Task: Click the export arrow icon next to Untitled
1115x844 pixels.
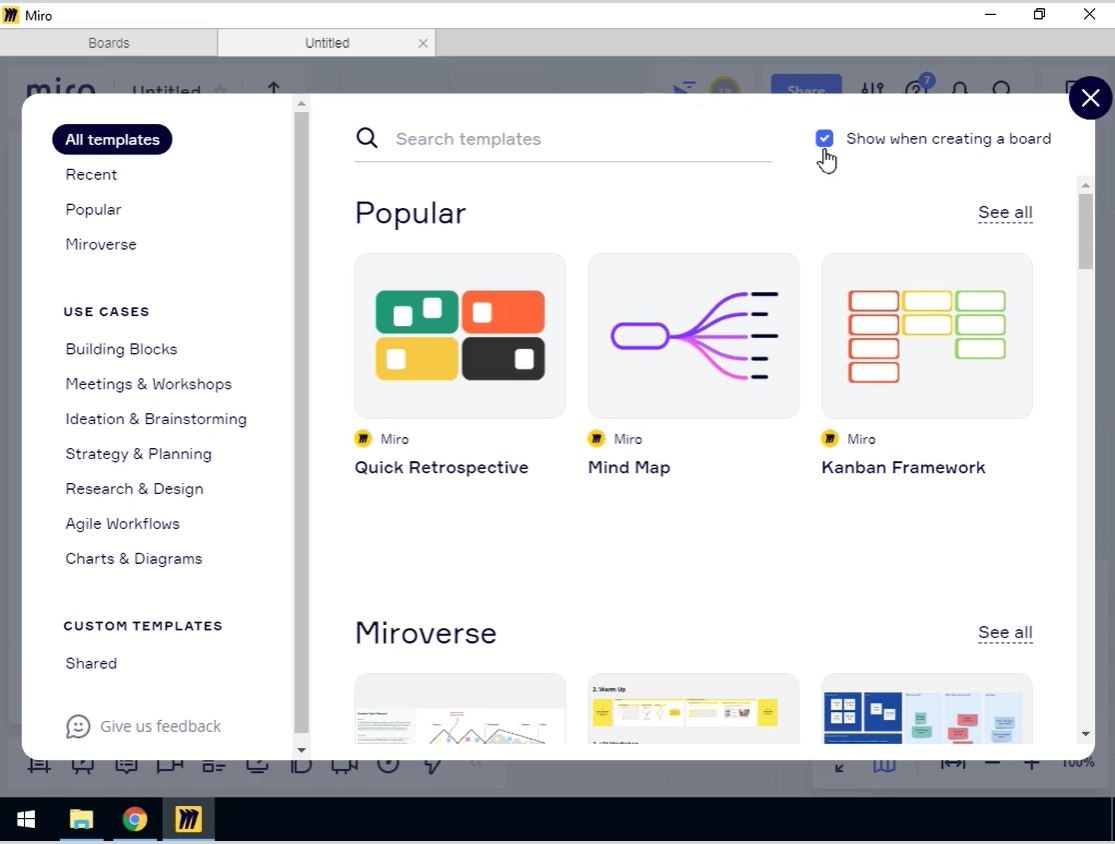Action: coord(274,87)
